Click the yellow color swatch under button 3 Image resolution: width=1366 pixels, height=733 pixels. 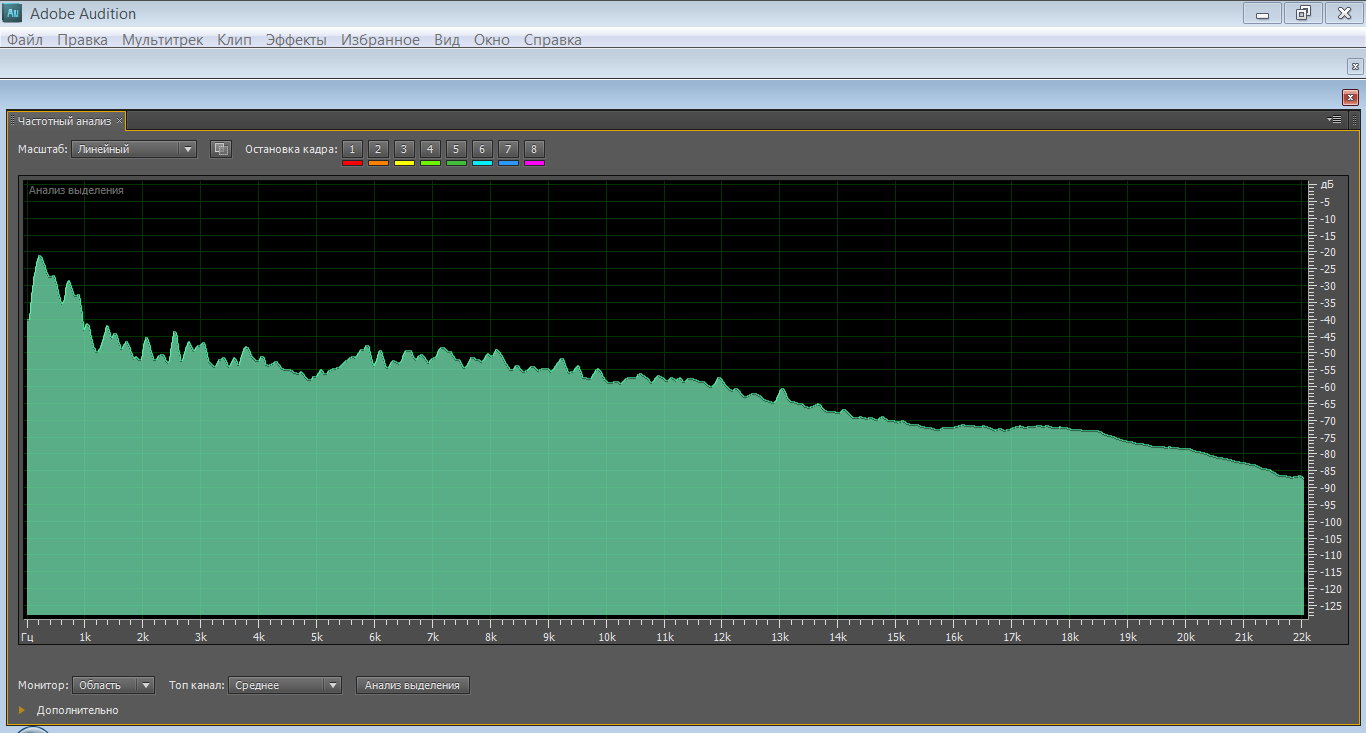click(x=404, y=163)
